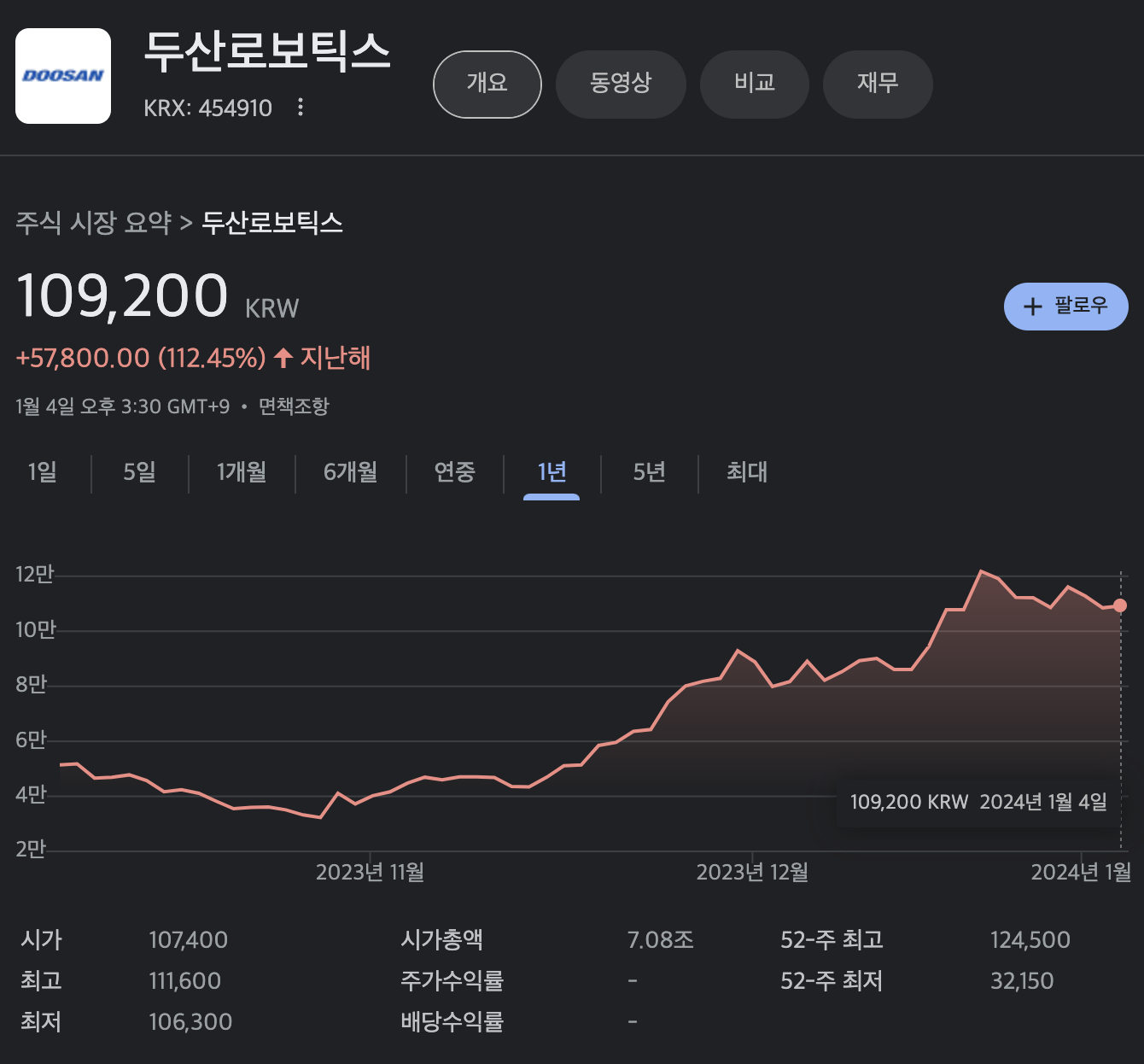Click the 두산로보틱스 company title
This screenshot has height=1064, width=1144.
(267, 52)
